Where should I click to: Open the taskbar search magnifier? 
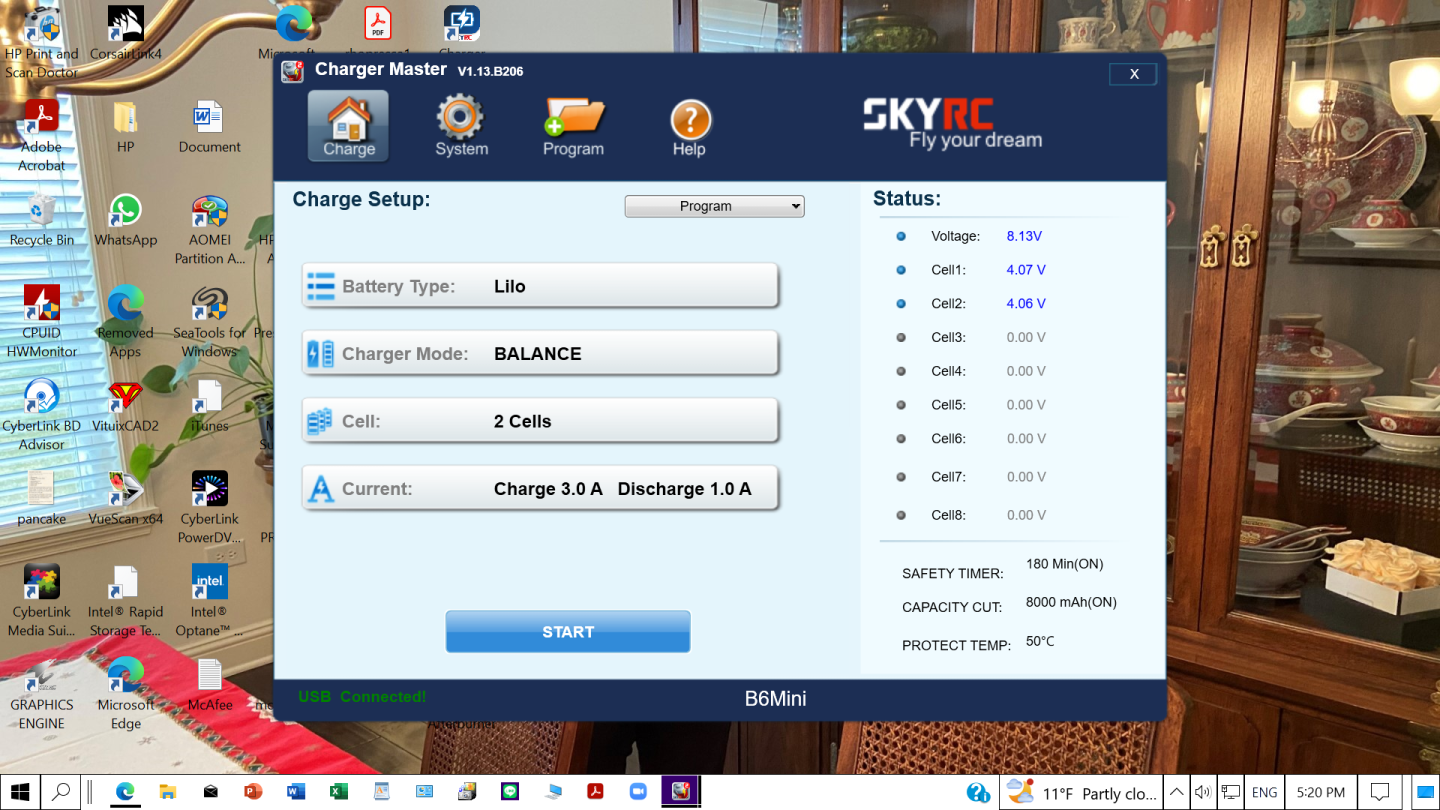61,792
